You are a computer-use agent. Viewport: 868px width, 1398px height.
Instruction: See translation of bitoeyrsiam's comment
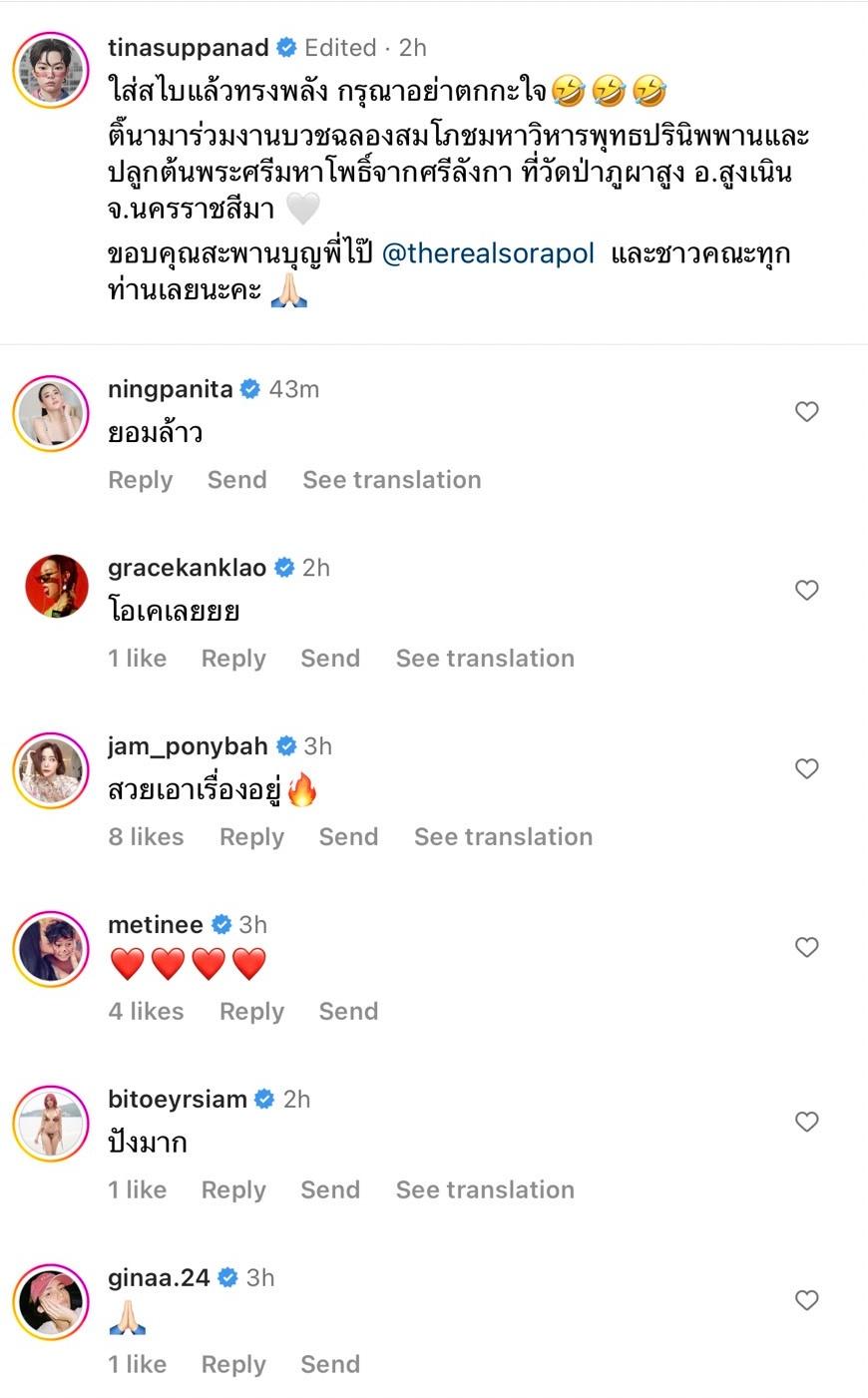coord(485,1190)
